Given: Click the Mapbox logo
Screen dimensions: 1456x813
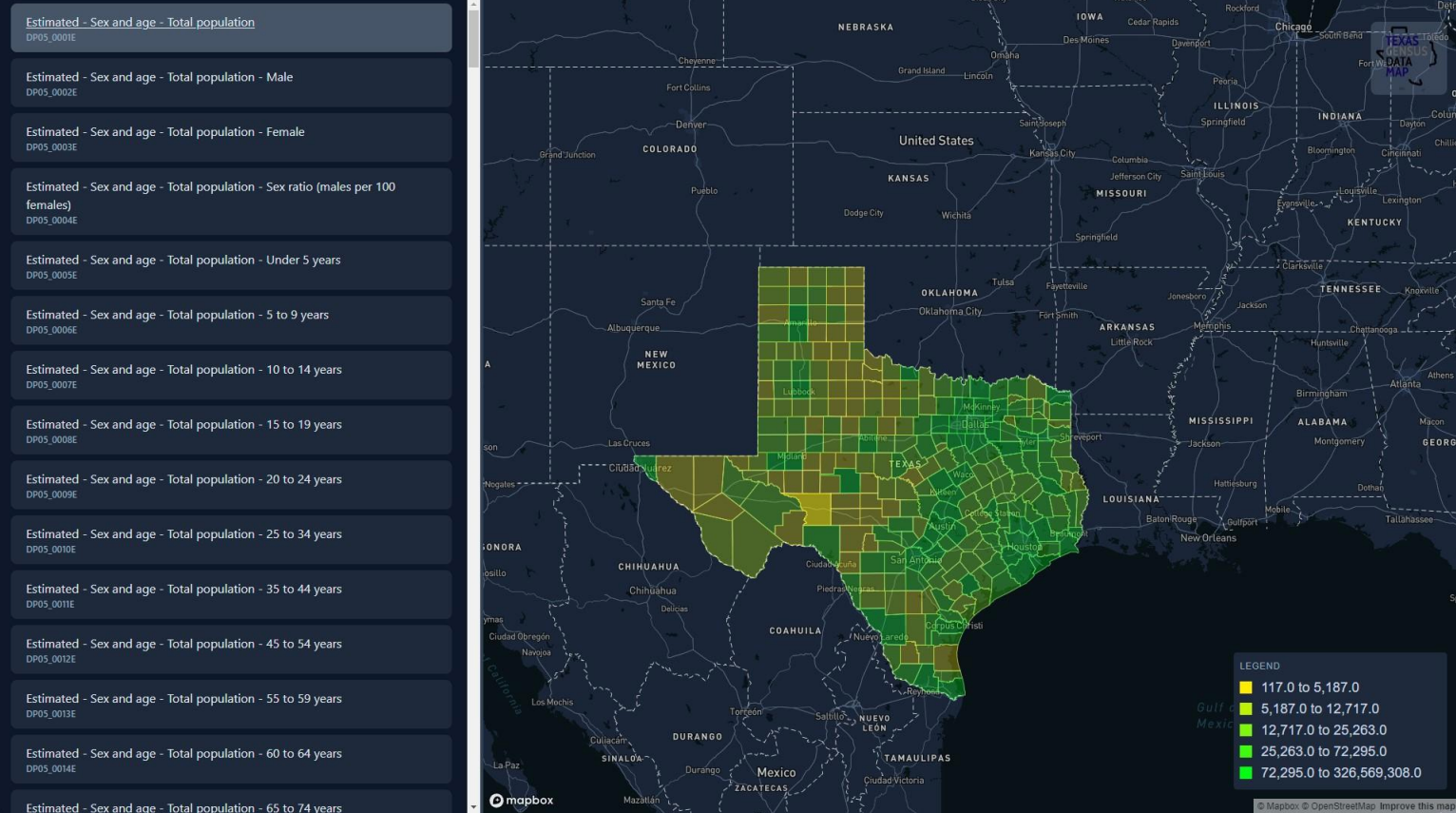Looking at the screenshot, I should (521, 800).
